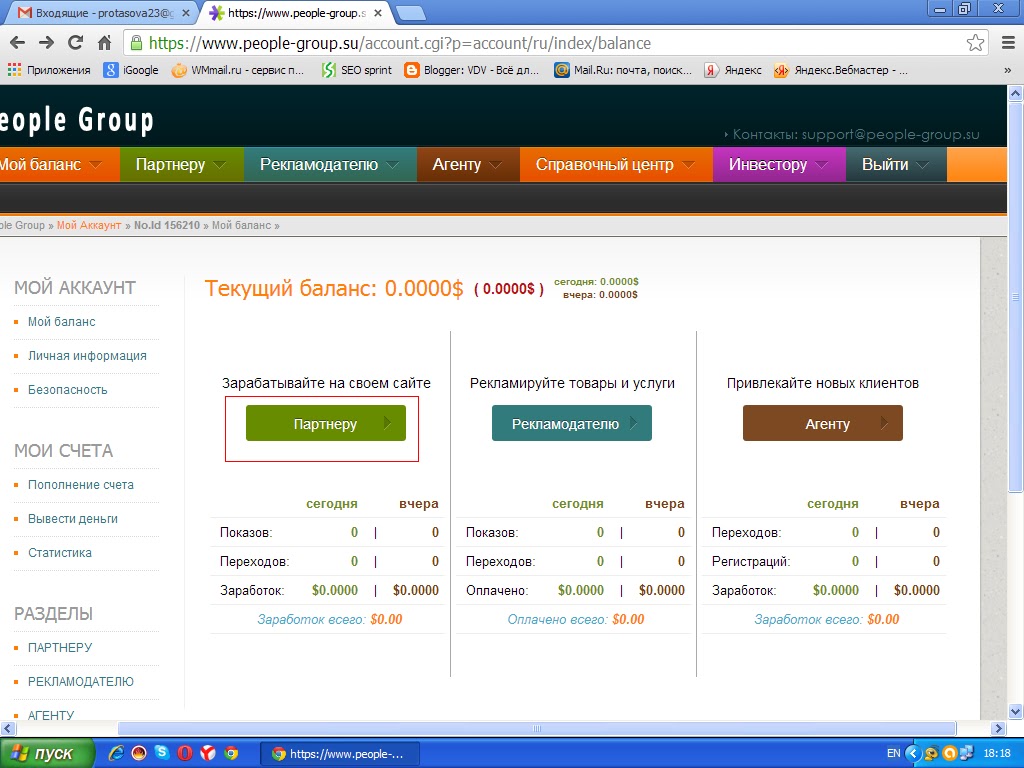
Task: Open the iGoogle bookmark
Action: tap(131, 70)
